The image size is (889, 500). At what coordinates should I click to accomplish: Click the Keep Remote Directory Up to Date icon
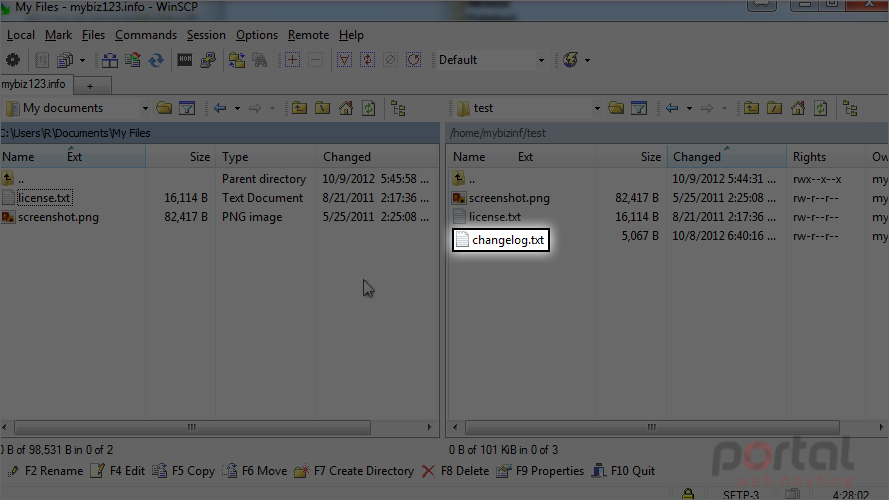pos(156,60)
